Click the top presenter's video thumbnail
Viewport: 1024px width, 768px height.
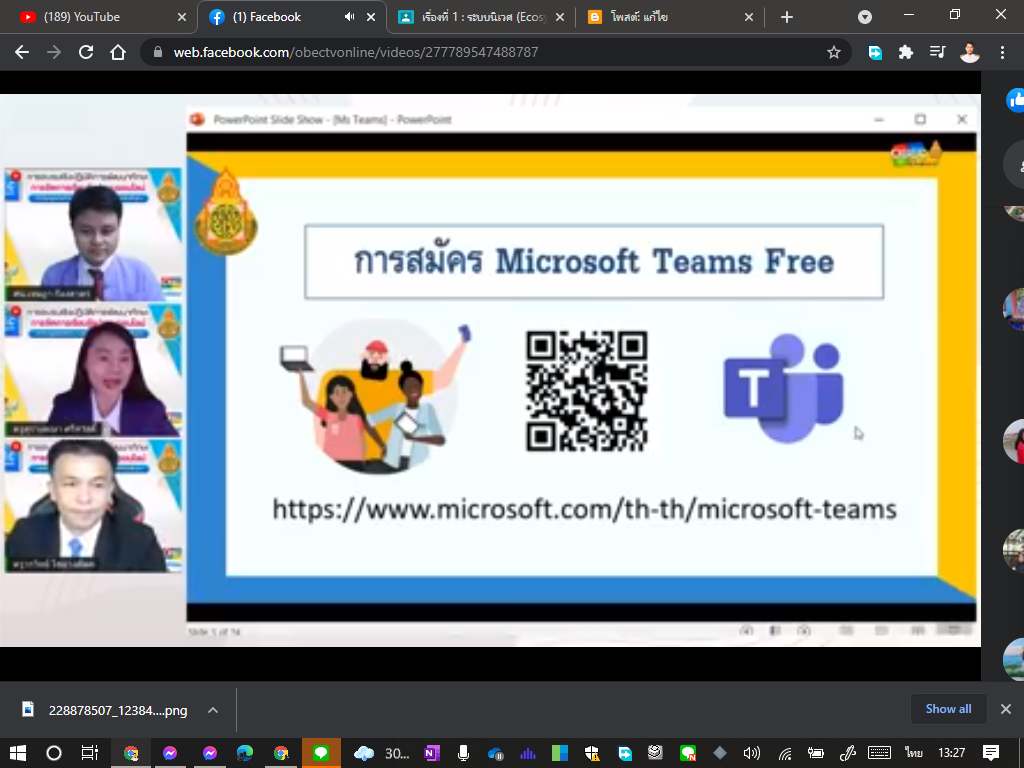pos(93,234)
